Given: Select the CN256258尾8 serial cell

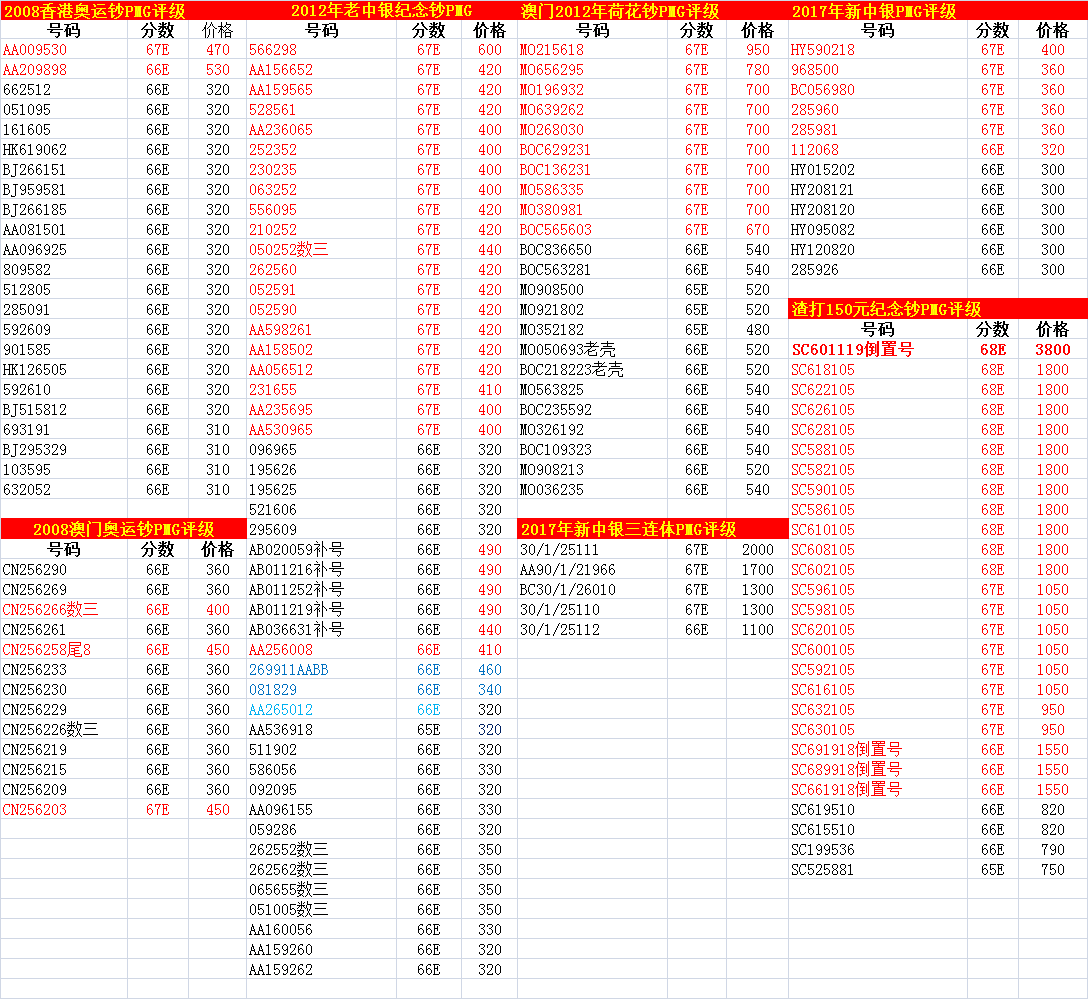Looking at the screenshot, I should (x=47, y=650).
